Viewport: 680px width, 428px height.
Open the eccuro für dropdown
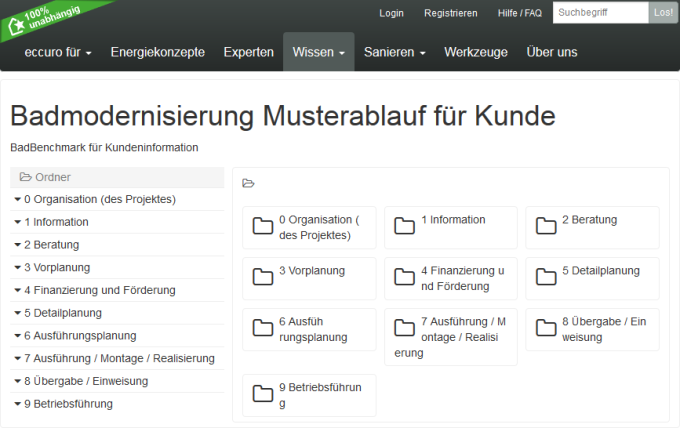point(58,52)
